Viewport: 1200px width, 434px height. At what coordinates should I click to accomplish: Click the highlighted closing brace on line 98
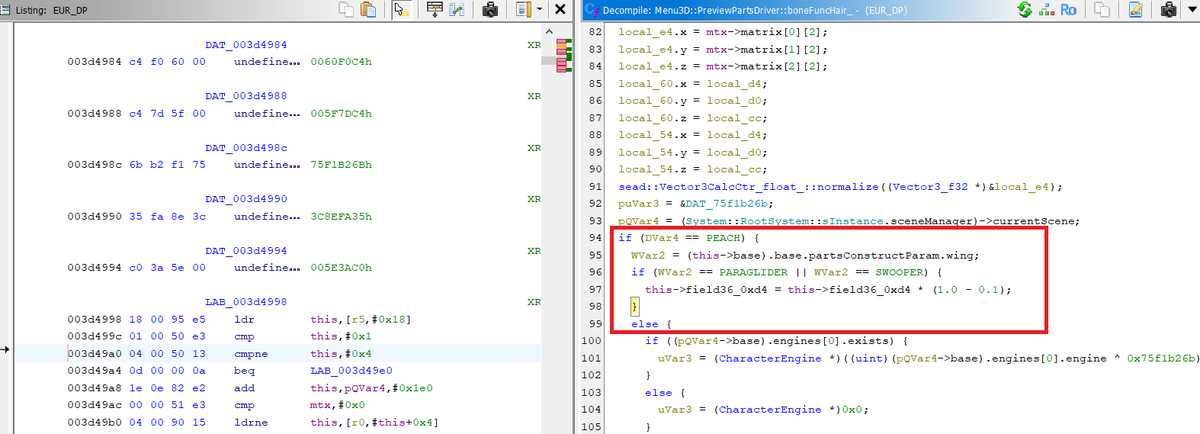point(634,306)
